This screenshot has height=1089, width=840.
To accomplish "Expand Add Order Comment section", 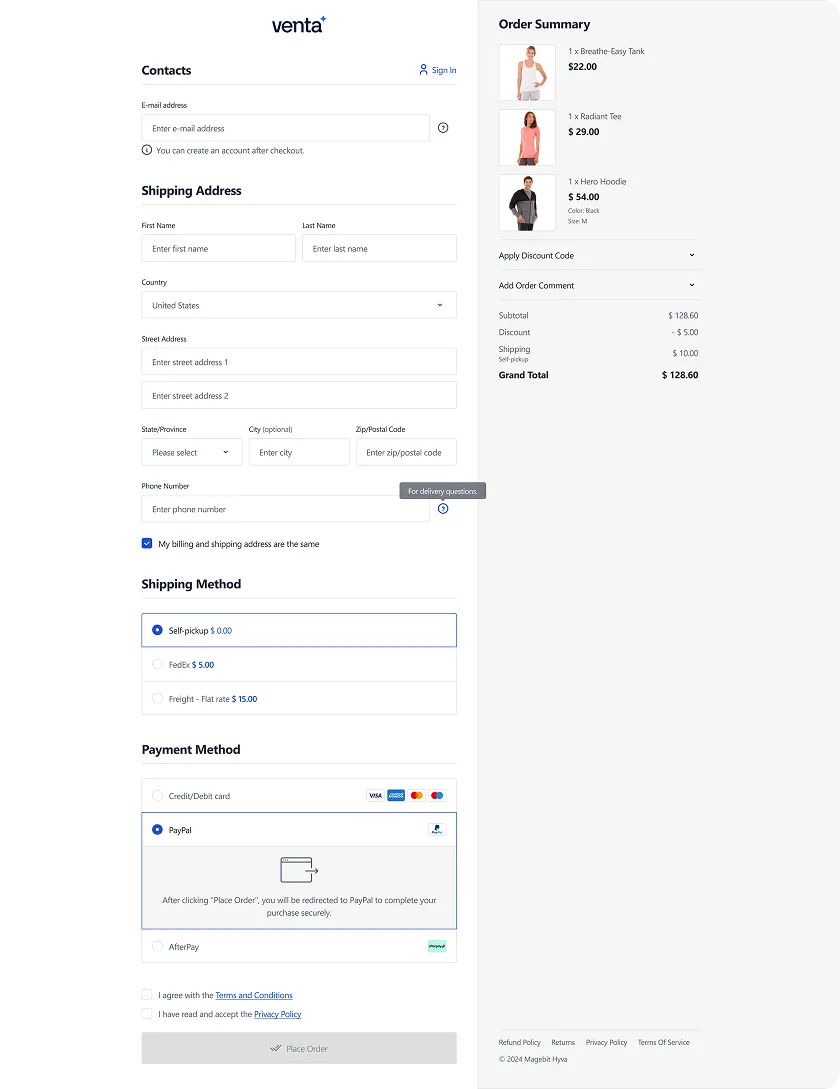I will (x=598, y=285).
